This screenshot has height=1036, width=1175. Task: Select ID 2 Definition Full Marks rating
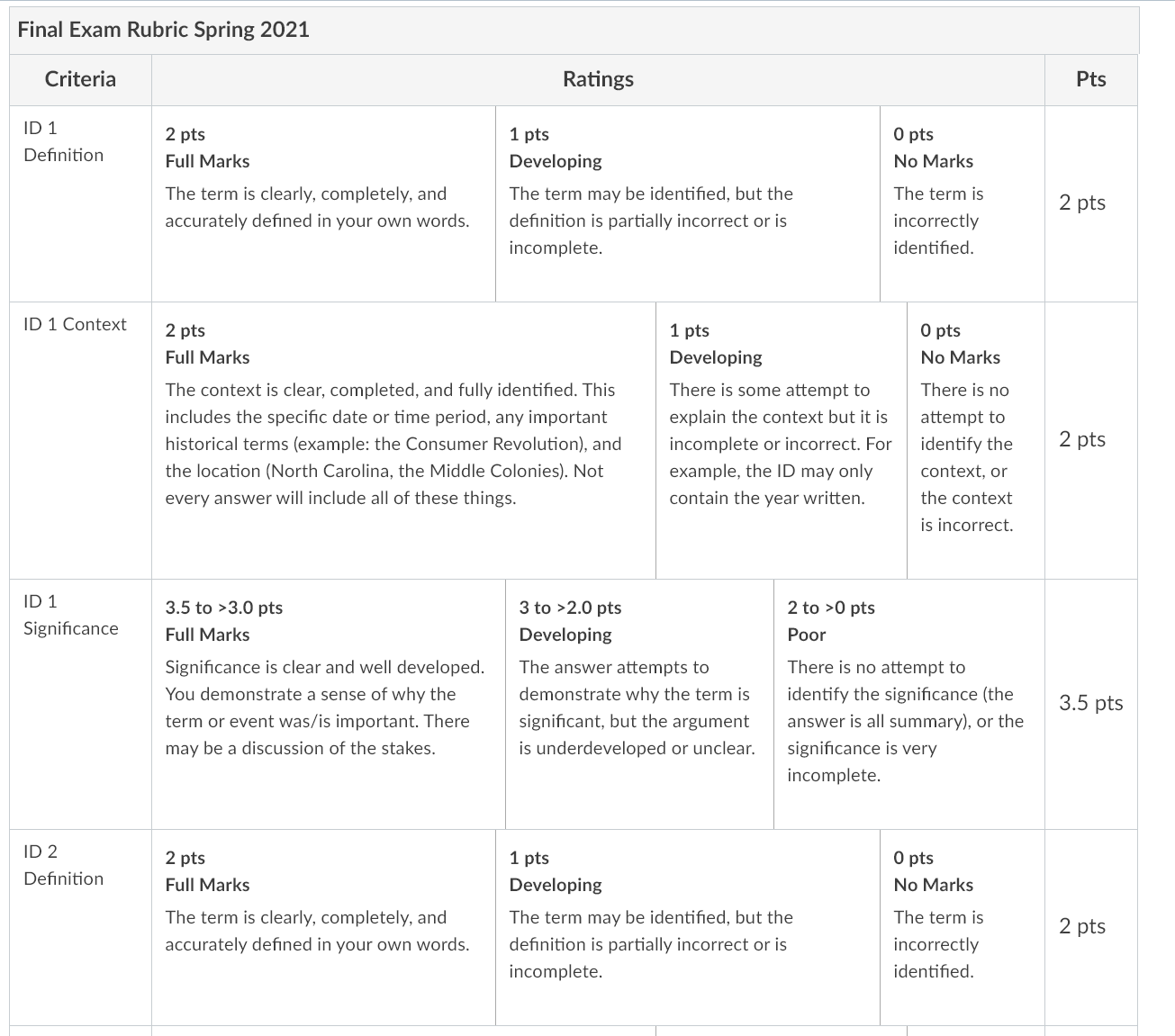pos(323,927)
